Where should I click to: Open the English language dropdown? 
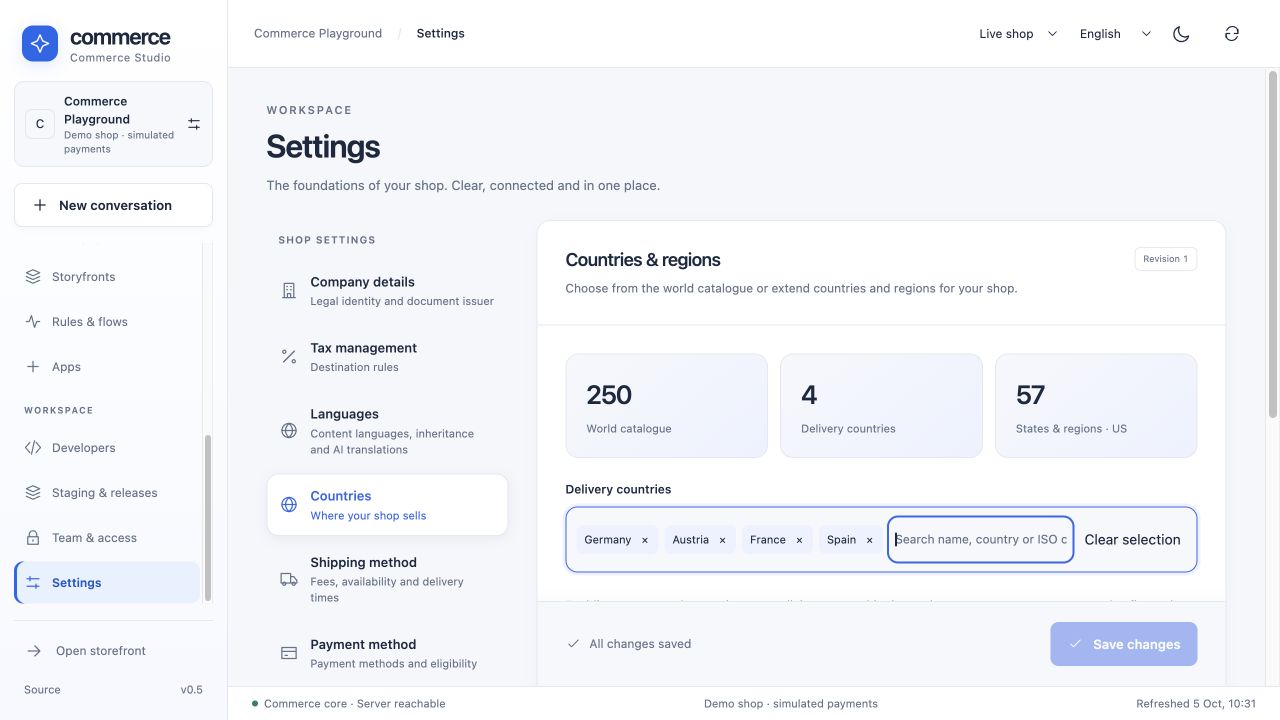pos(1115,34)
